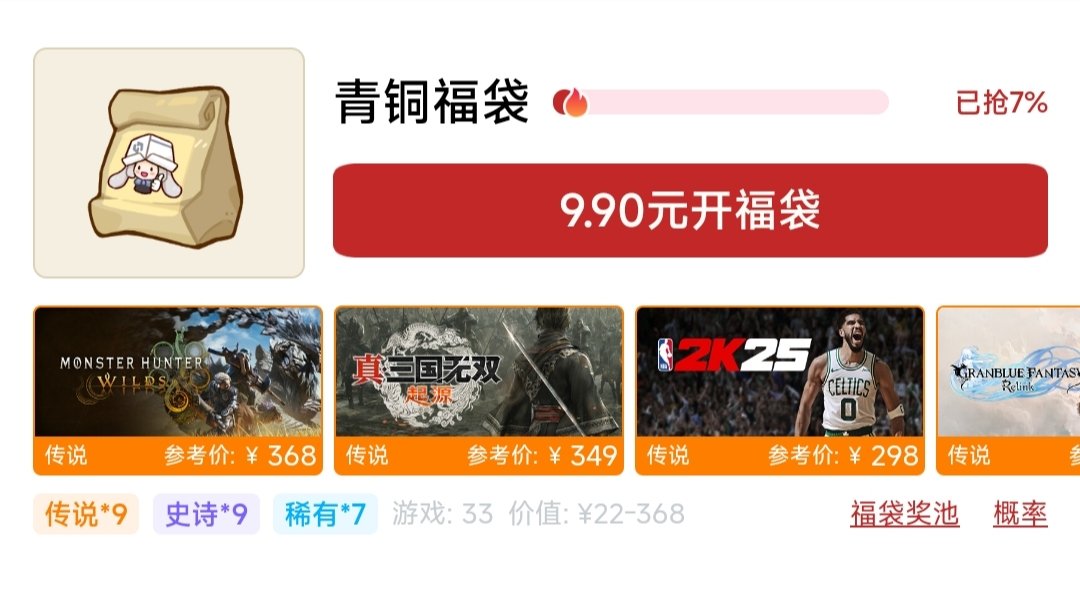The width and height of the screenshot is (1080, 601).
Task: Click the 游戏: 33 count text
Action: coord(443,514)
